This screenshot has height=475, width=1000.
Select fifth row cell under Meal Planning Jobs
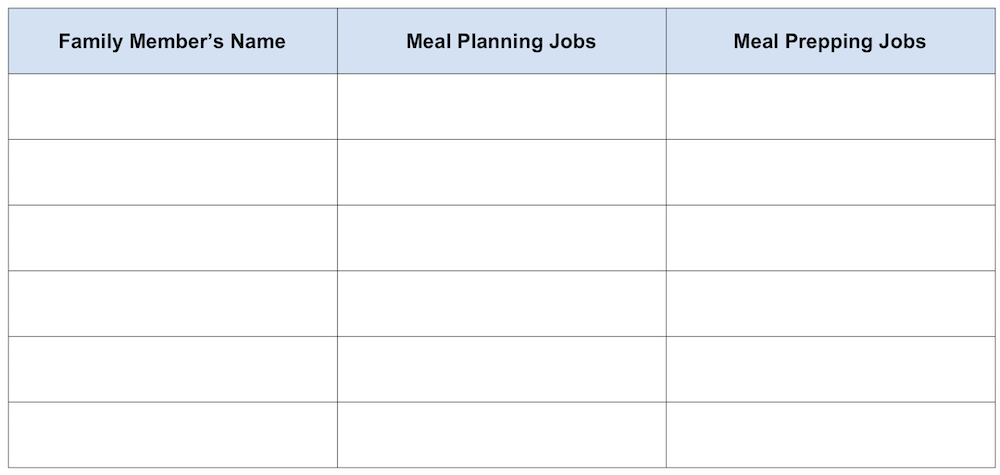point(501,369)
